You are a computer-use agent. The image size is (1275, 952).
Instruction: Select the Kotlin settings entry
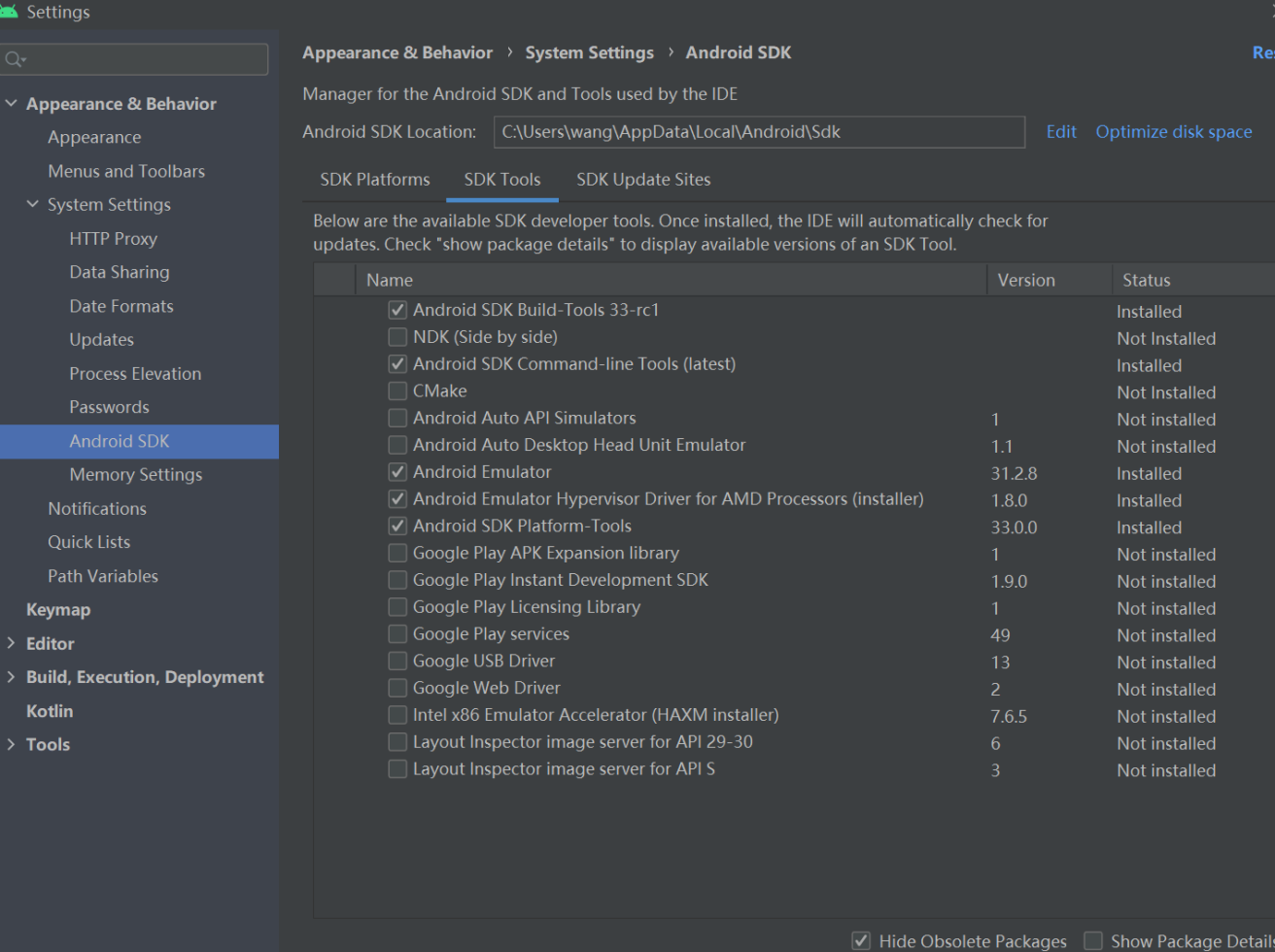pyautogui.click(x=50, y=711)
